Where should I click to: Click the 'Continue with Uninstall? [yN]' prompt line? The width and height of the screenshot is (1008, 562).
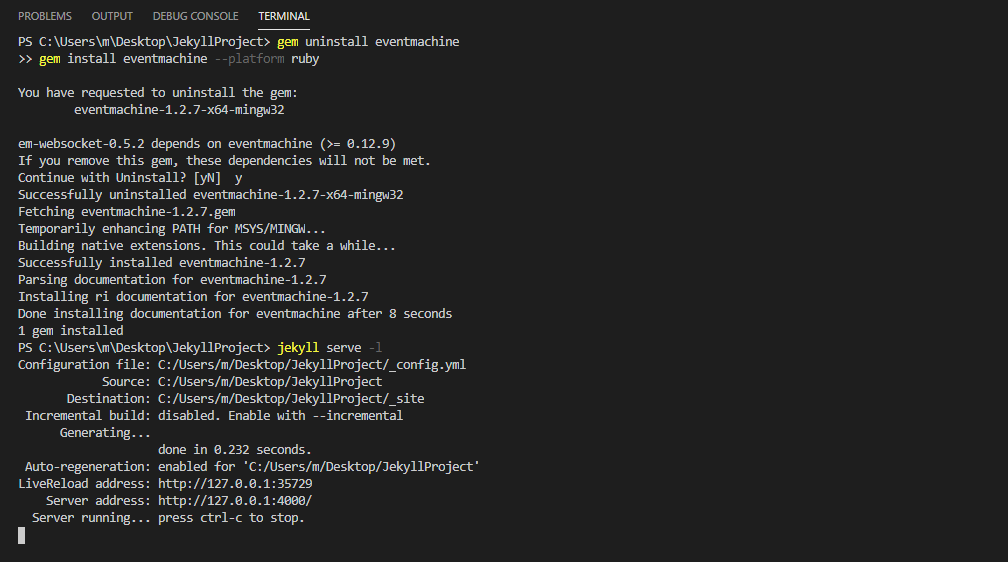tap(130, 178)
